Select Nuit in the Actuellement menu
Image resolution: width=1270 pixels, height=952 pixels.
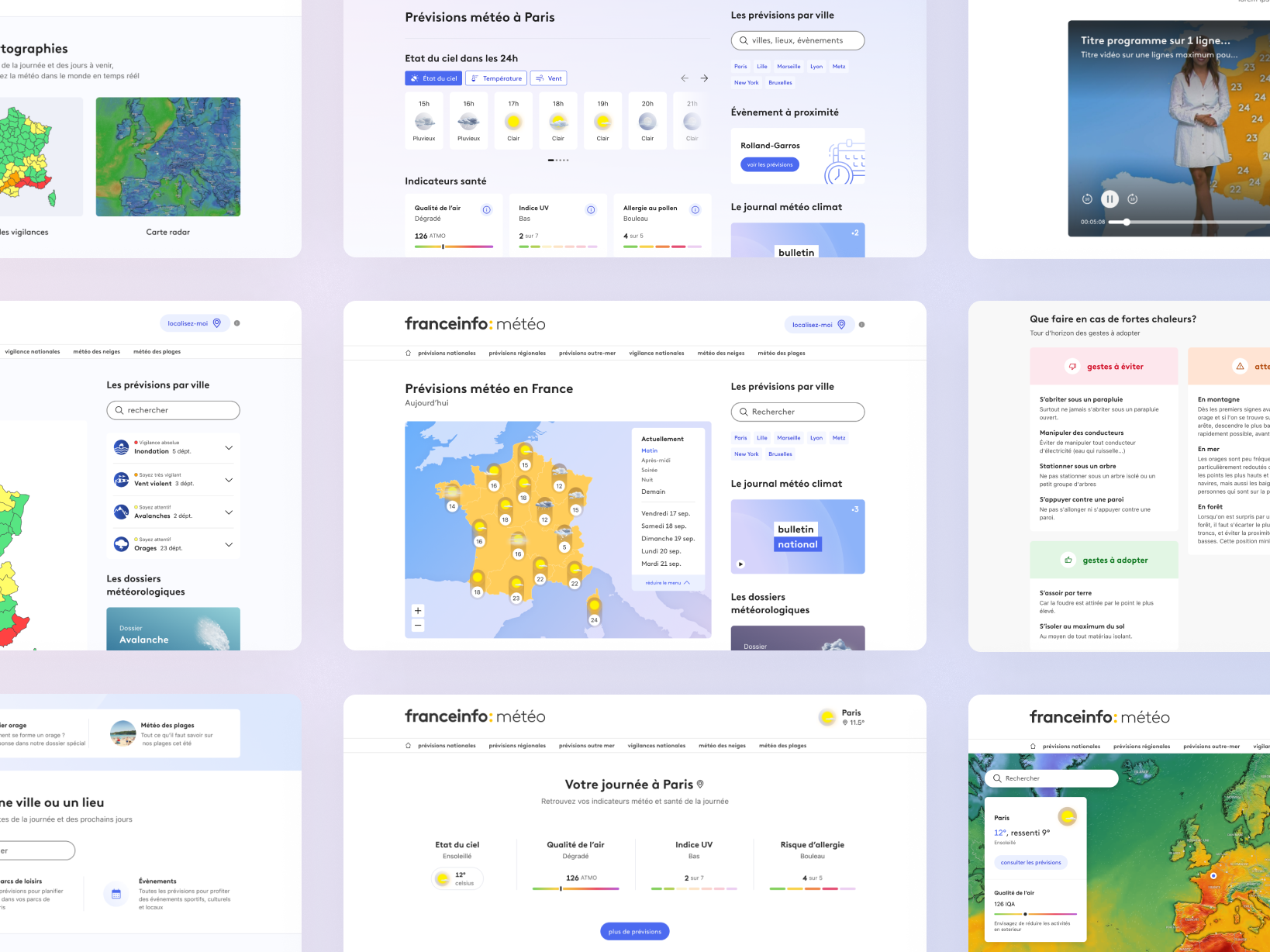(647, 480)
